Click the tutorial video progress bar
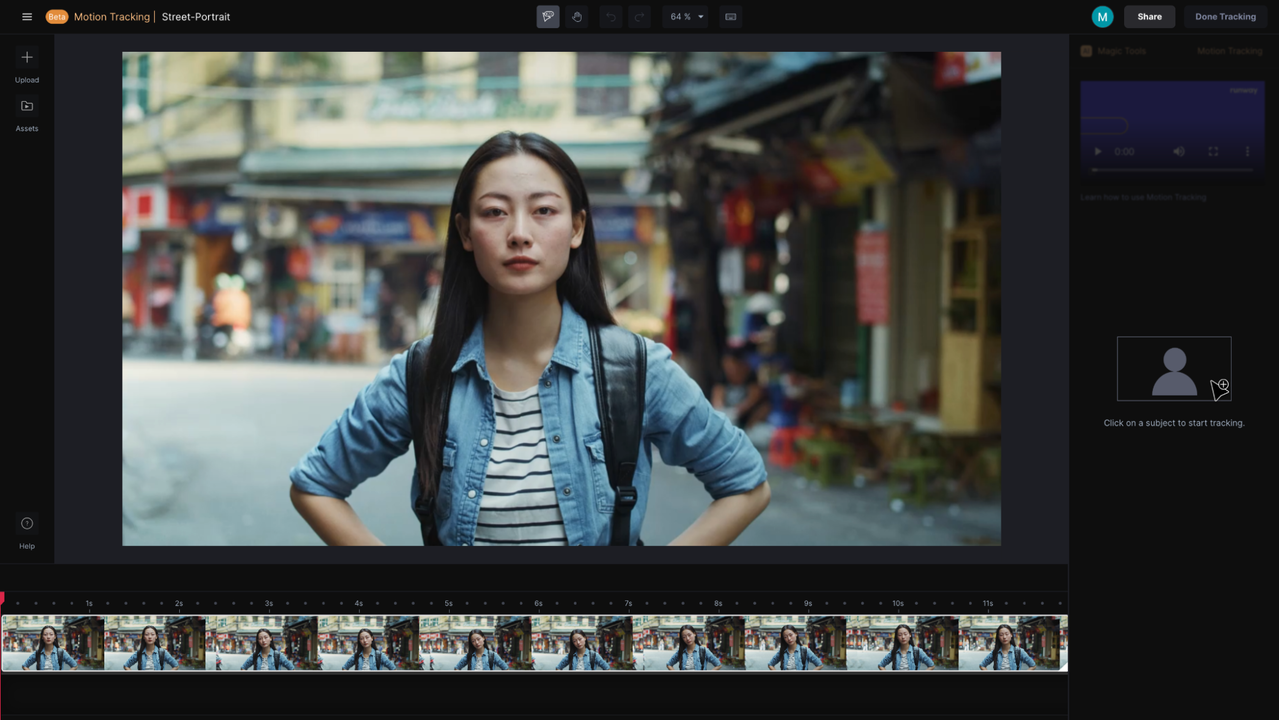The height and width of the screenshot is (720, 1279). (1172, 170)
